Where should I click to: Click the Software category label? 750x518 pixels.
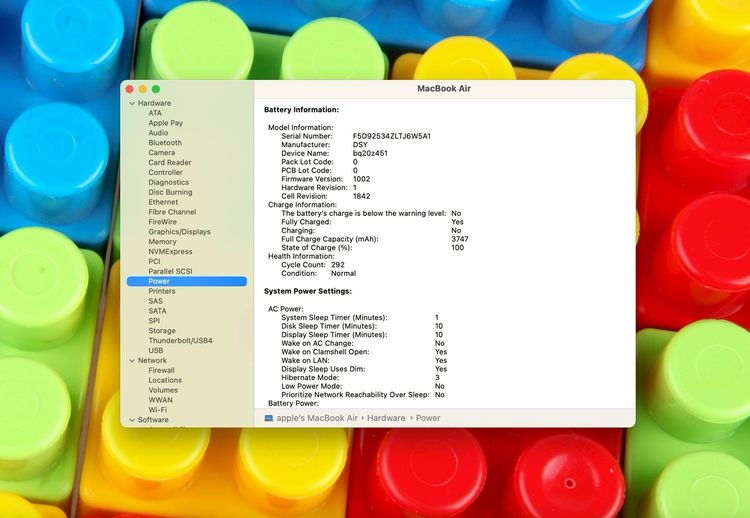tap(153, 420)
